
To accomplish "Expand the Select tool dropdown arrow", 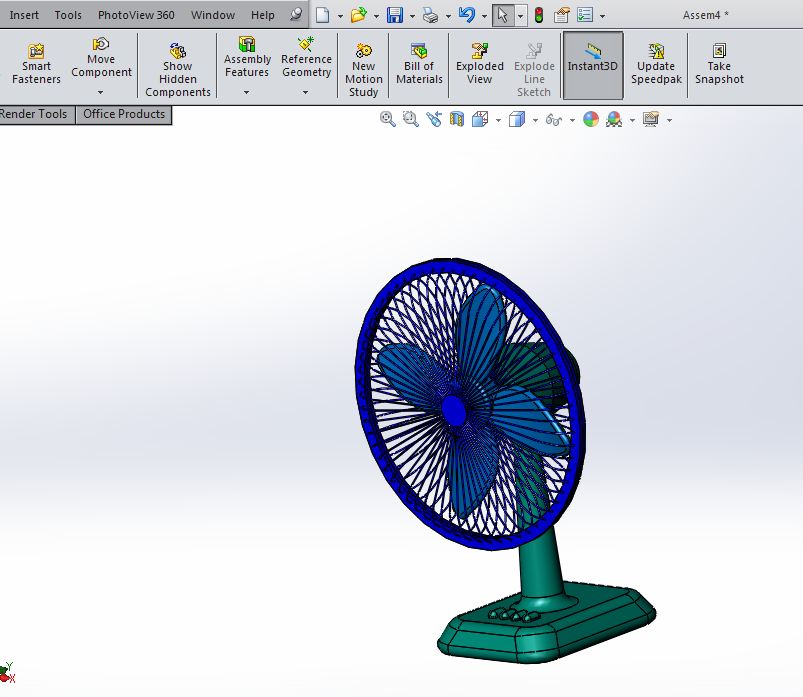I will pos(520,16).
